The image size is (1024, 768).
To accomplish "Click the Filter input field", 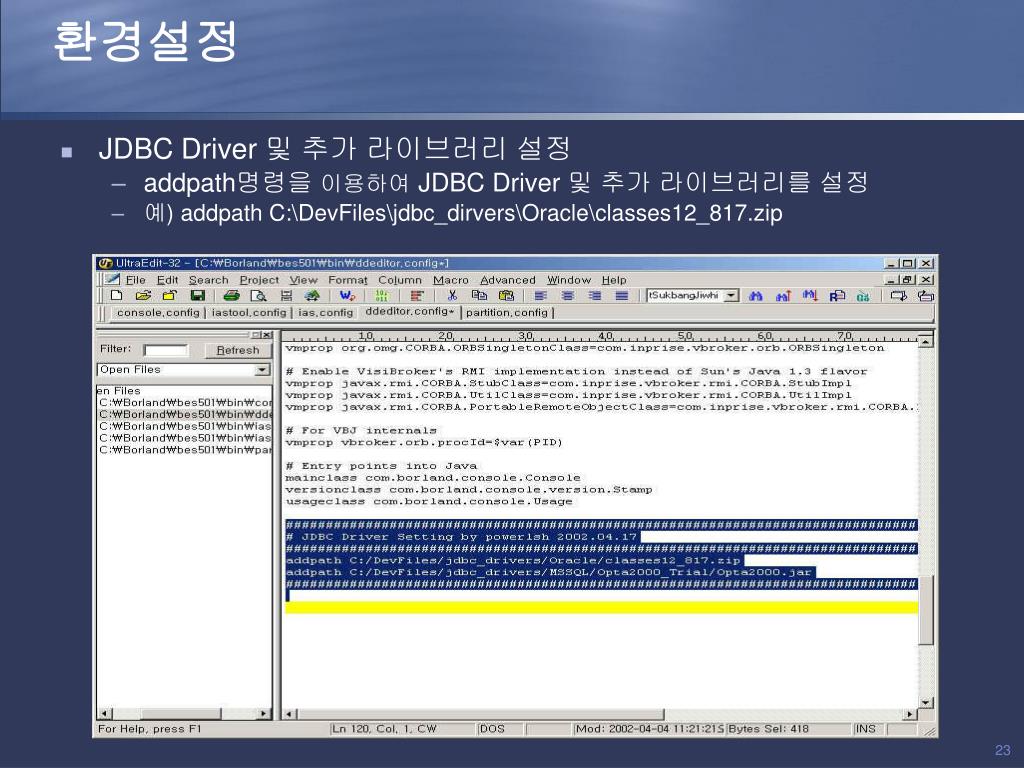I will (166, 350).
